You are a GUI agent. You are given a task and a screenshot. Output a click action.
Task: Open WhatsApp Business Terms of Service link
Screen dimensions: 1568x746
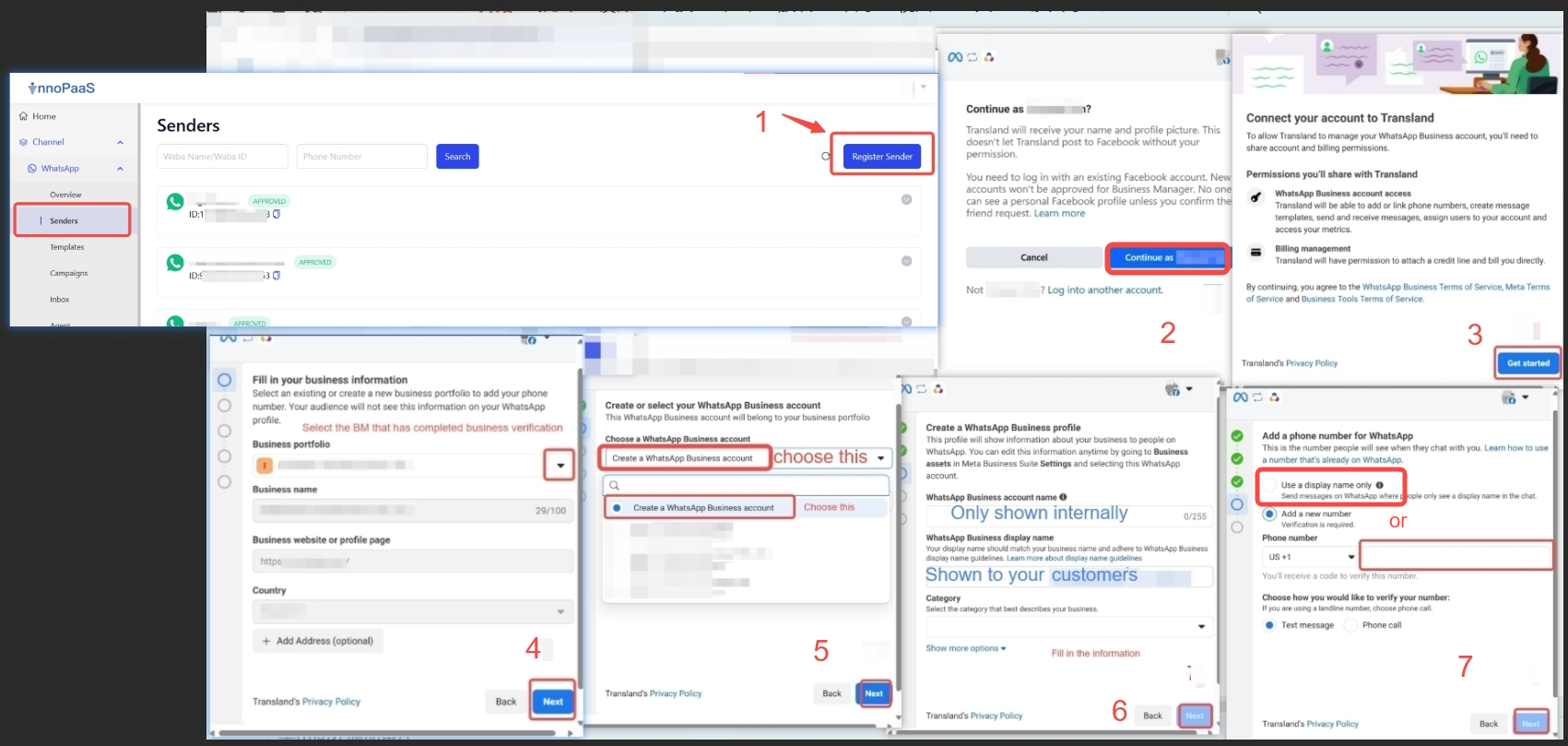coord(1432,287)
